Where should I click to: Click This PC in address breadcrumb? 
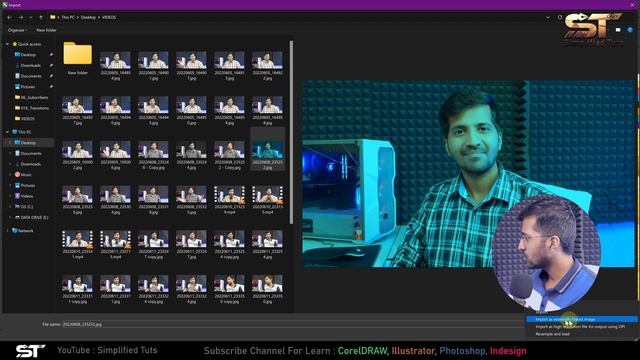click(x=68, y=18)
